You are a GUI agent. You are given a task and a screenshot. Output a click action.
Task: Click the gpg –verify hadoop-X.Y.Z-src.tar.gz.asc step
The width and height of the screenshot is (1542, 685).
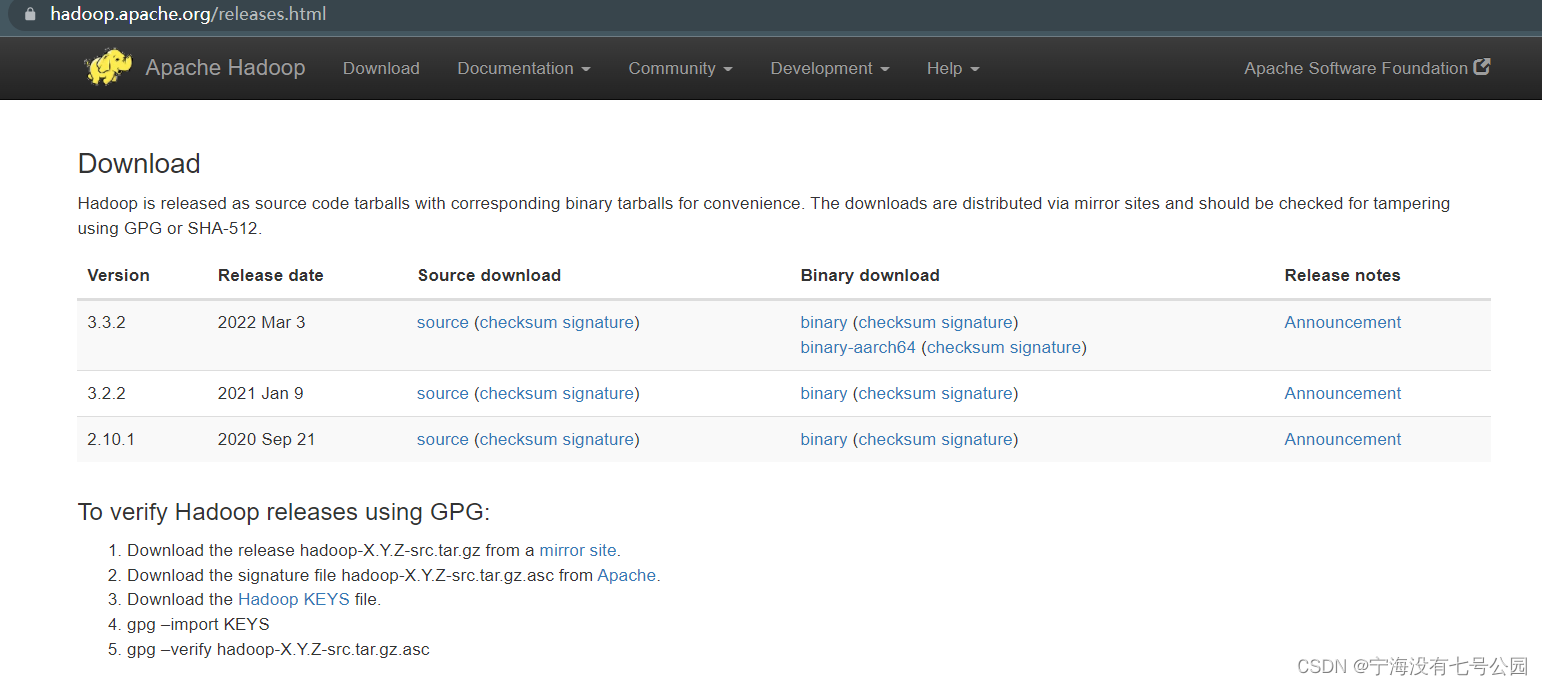pyautogui.click(x=278, y=649)
